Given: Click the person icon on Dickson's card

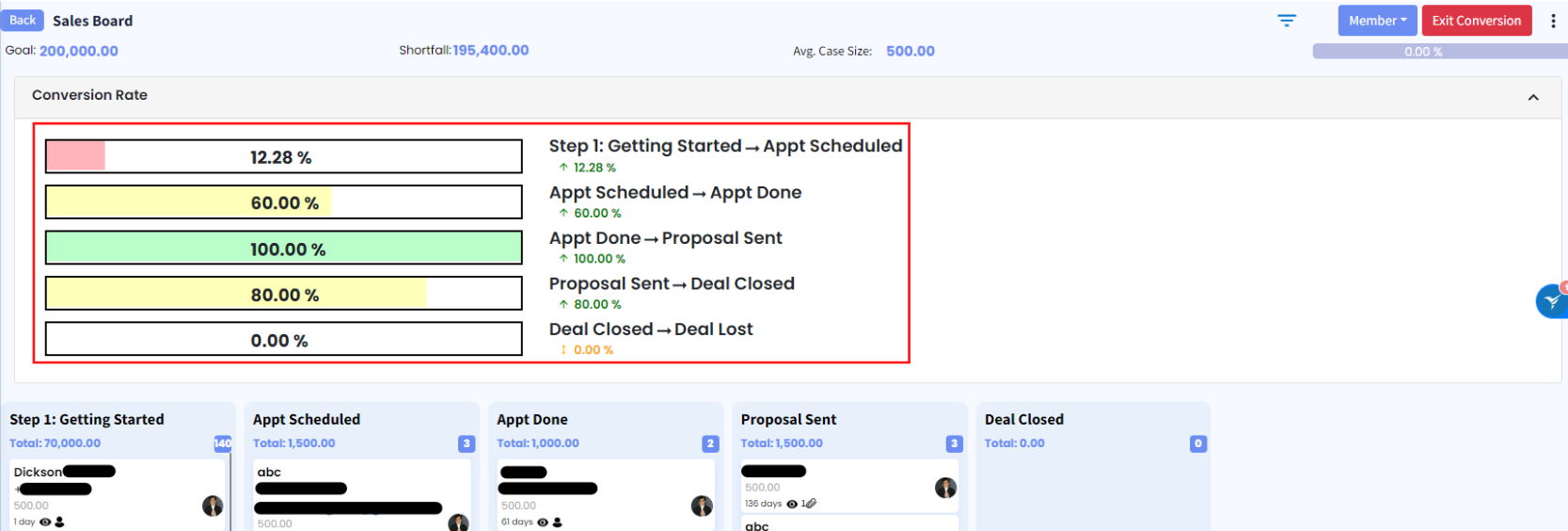Looking at the screenshot, I should click(59, 522).
